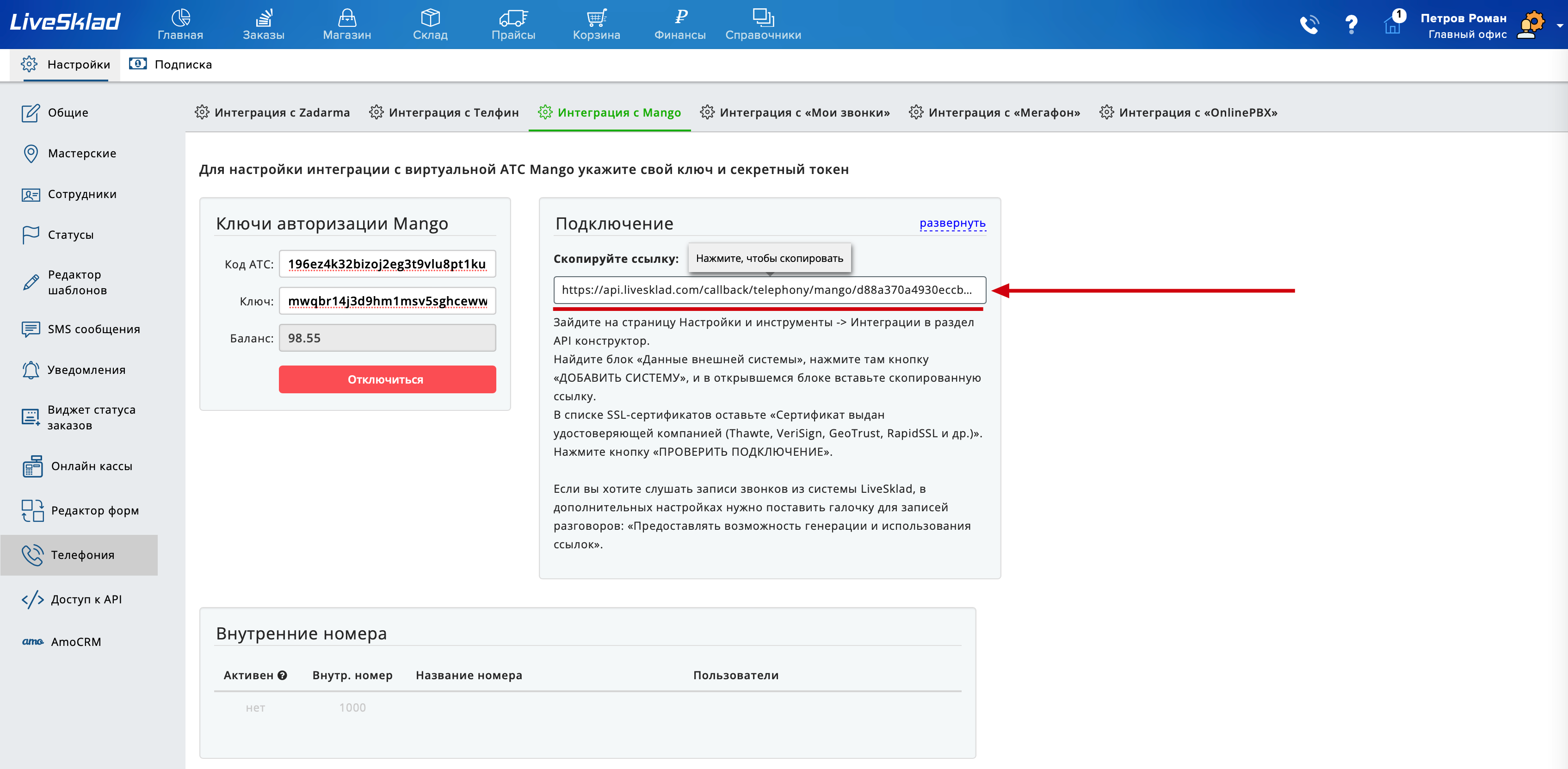The width and height of the screenshot is (1568, 769).
Task: Open Статусы settings section
Action: (x=58, y=235)
